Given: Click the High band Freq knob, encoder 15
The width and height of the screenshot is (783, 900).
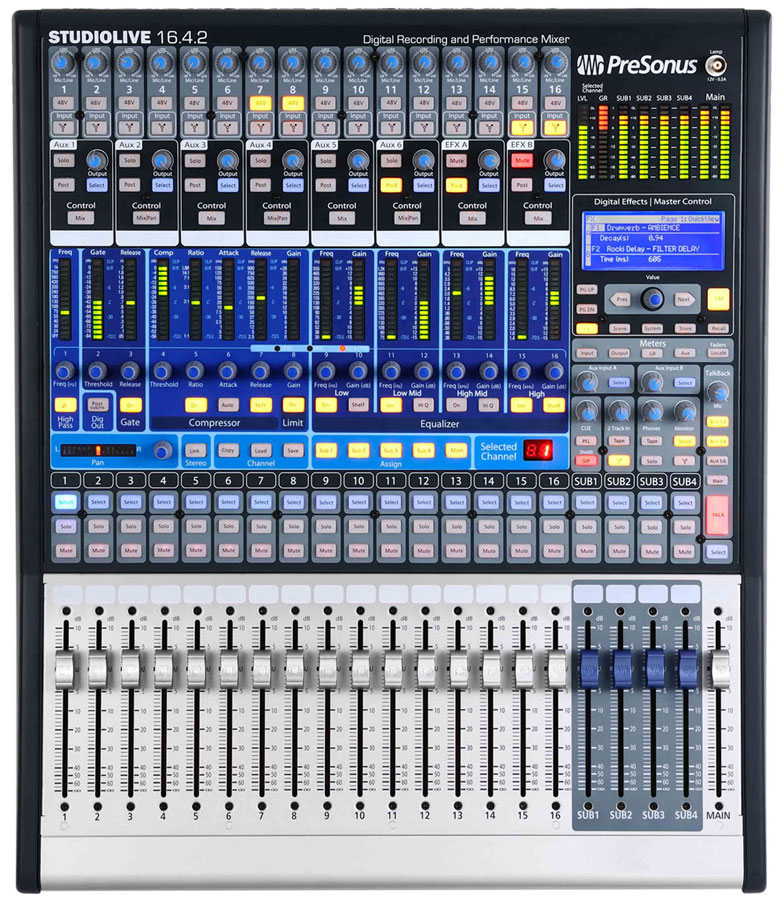Looking at the screenshot, I should [521, 371].
